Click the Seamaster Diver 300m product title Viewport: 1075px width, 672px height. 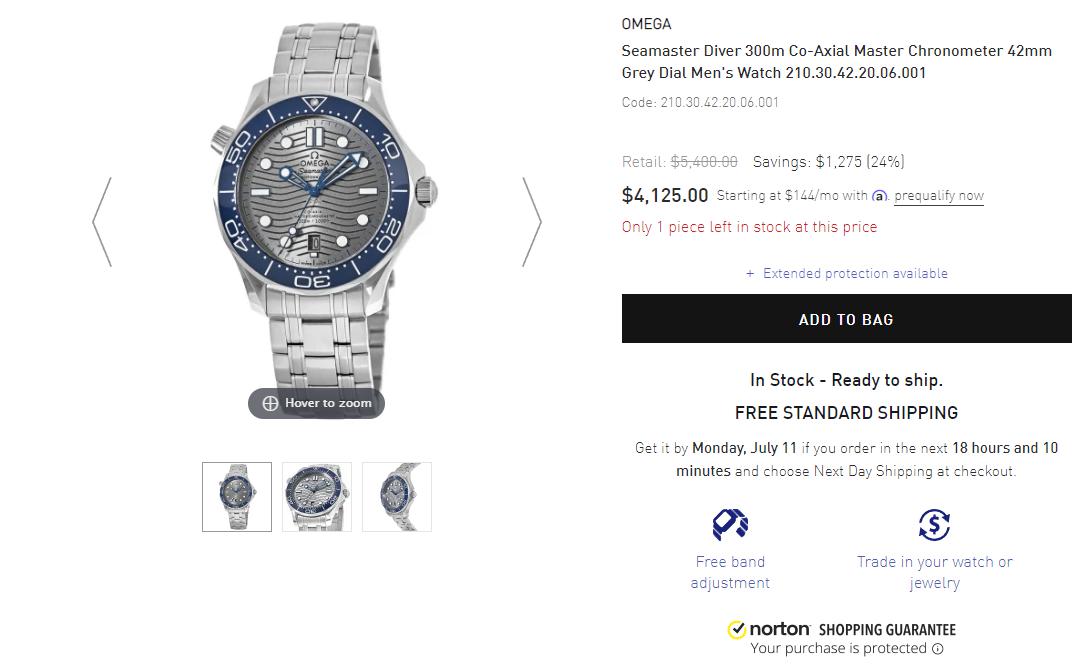point(836,61)
